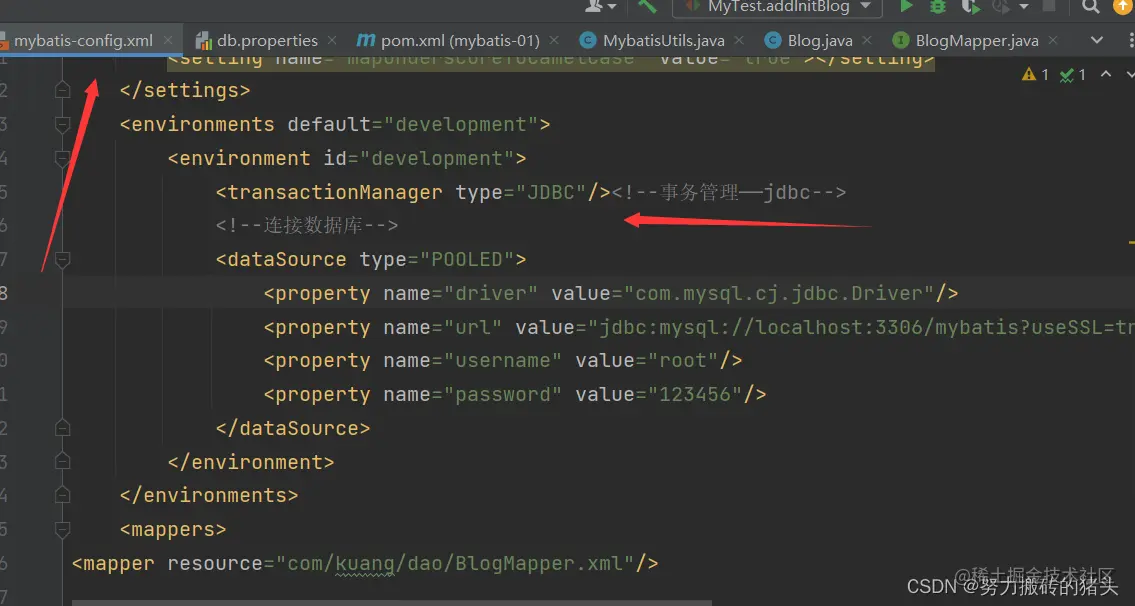Close the pom.xml (mybatis-01) tab
The height and width of the screenshot is (606, 1135).
click(554, 41)
